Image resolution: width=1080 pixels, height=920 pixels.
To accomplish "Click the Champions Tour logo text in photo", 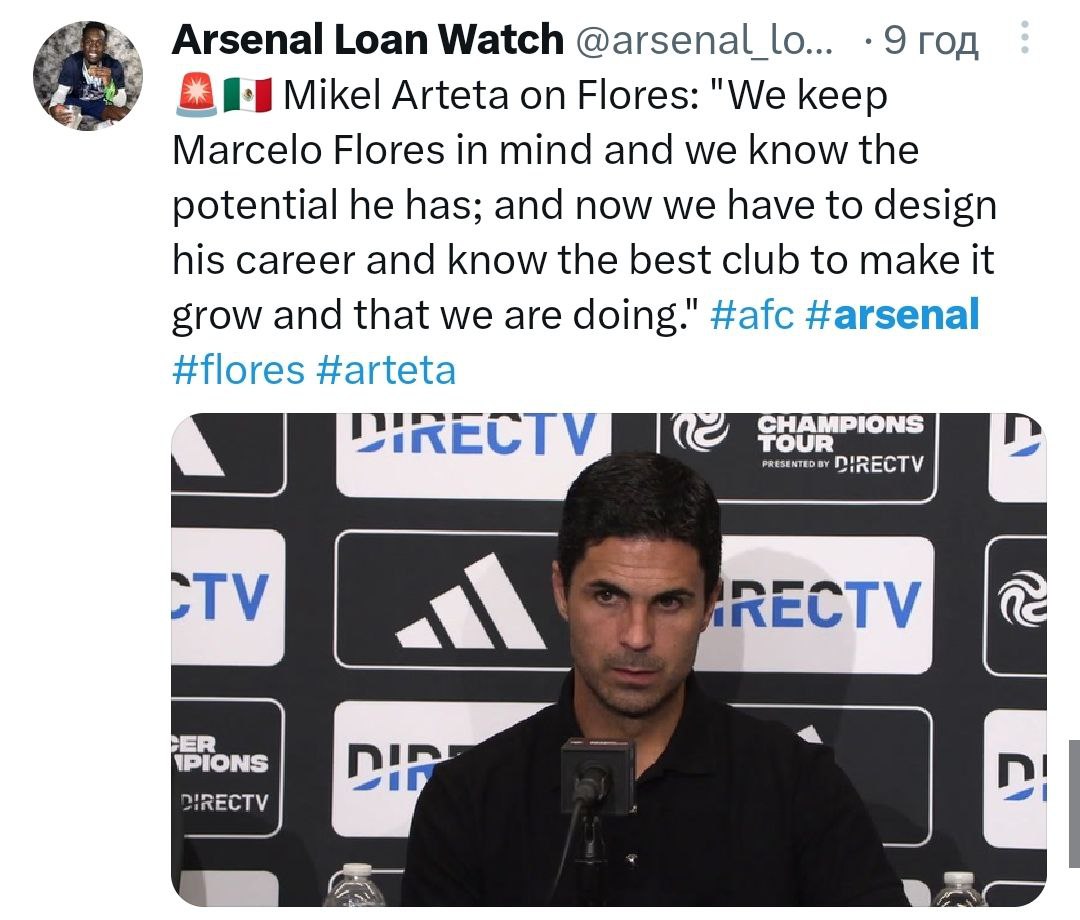I will 838,434.
